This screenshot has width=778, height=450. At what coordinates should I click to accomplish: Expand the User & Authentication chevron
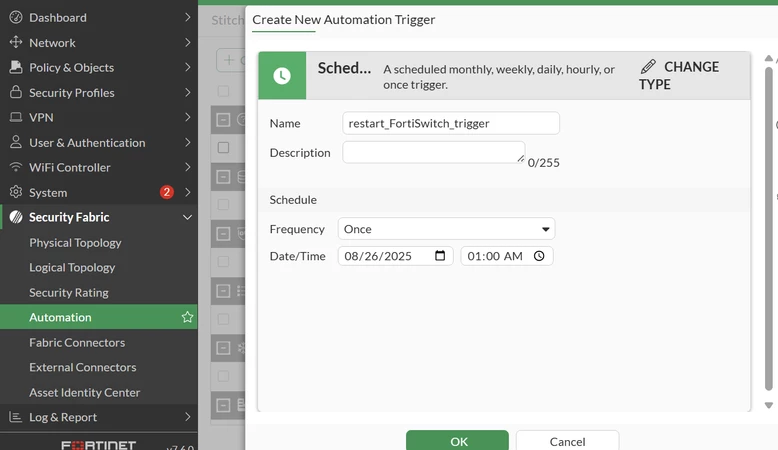tap(188, 142)
